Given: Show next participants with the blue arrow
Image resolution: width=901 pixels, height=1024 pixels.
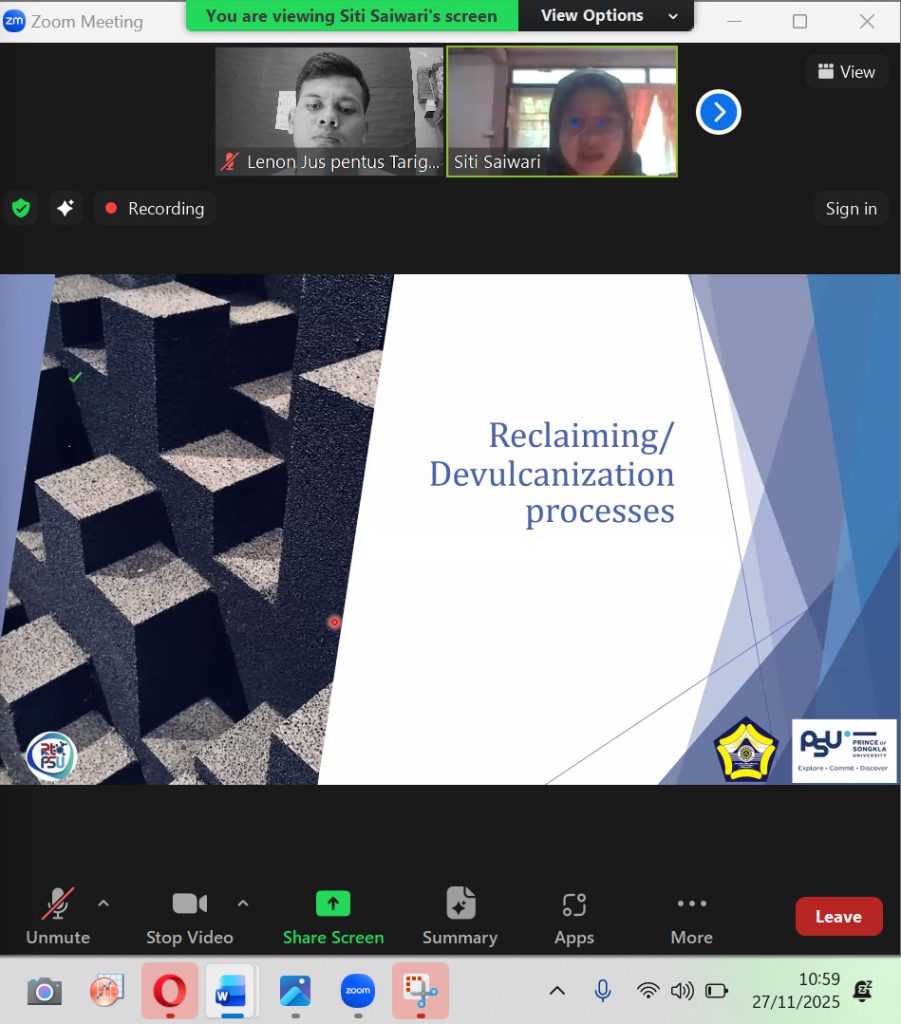Looking at the screenshot, I should point(718,112).
